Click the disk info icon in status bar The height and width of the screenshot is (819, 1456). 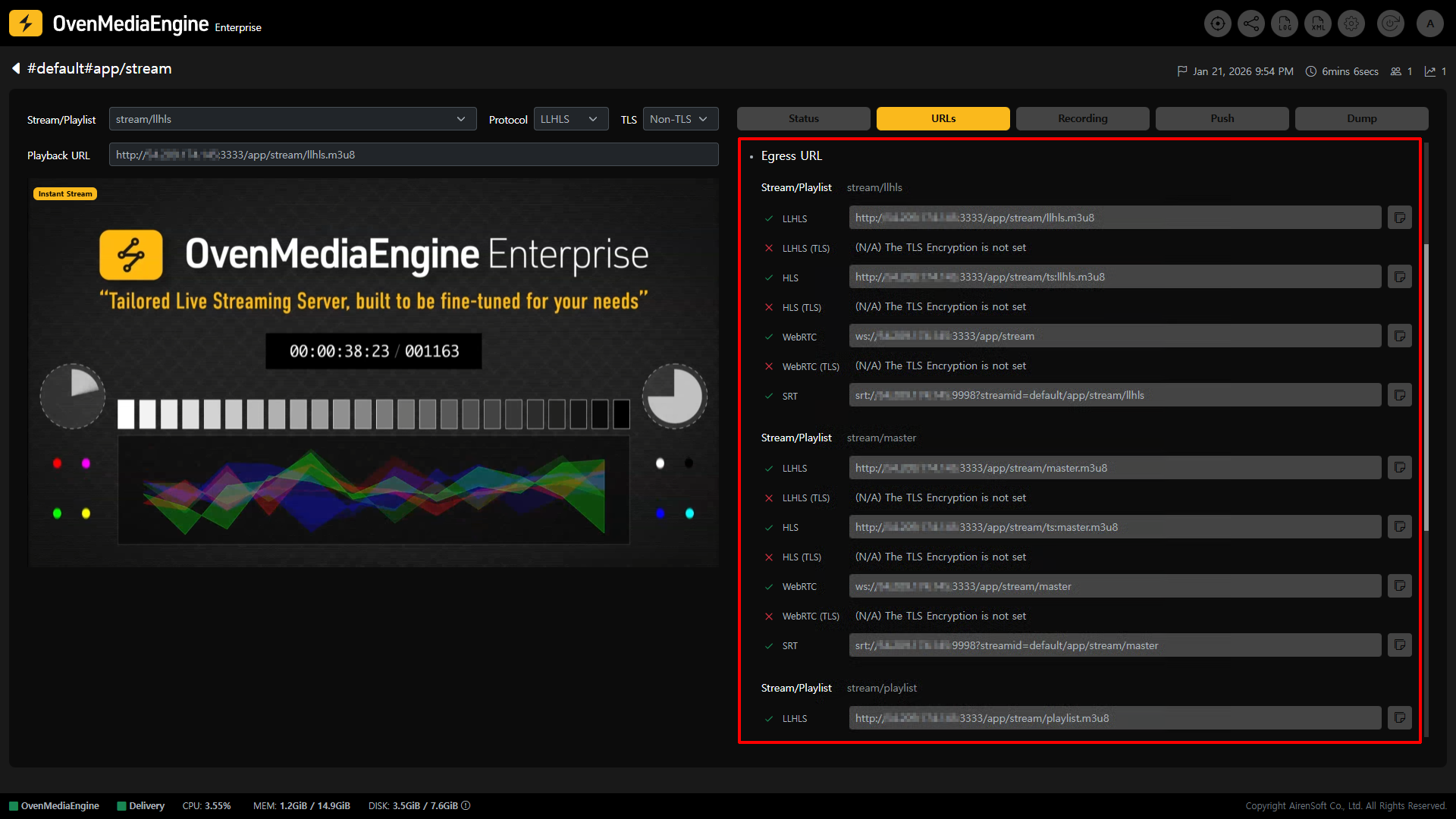coord(466,805)
